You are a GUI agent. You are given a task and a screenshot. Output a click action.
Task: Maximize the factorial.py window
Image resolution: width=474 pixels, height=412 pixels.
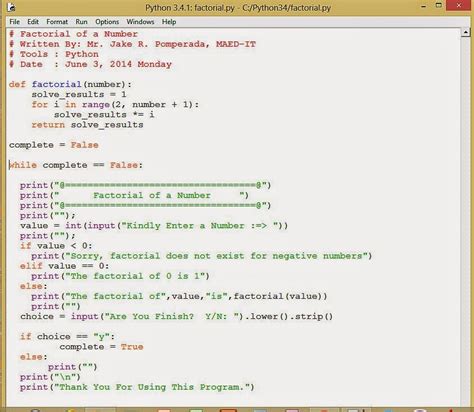[439, 6]
